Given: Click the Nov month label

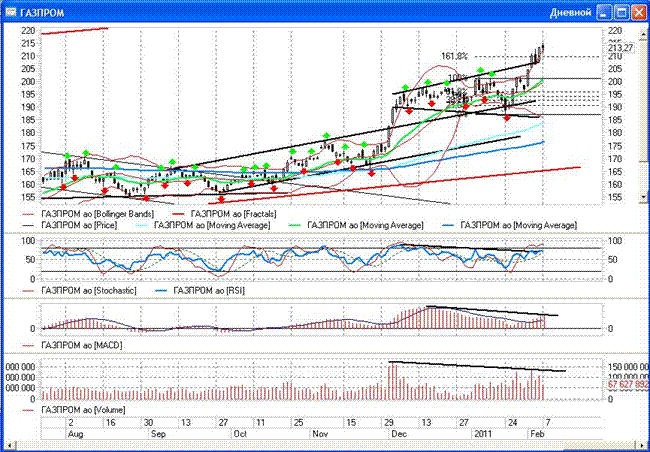Looking at the screenshot, I should point(320,434).
